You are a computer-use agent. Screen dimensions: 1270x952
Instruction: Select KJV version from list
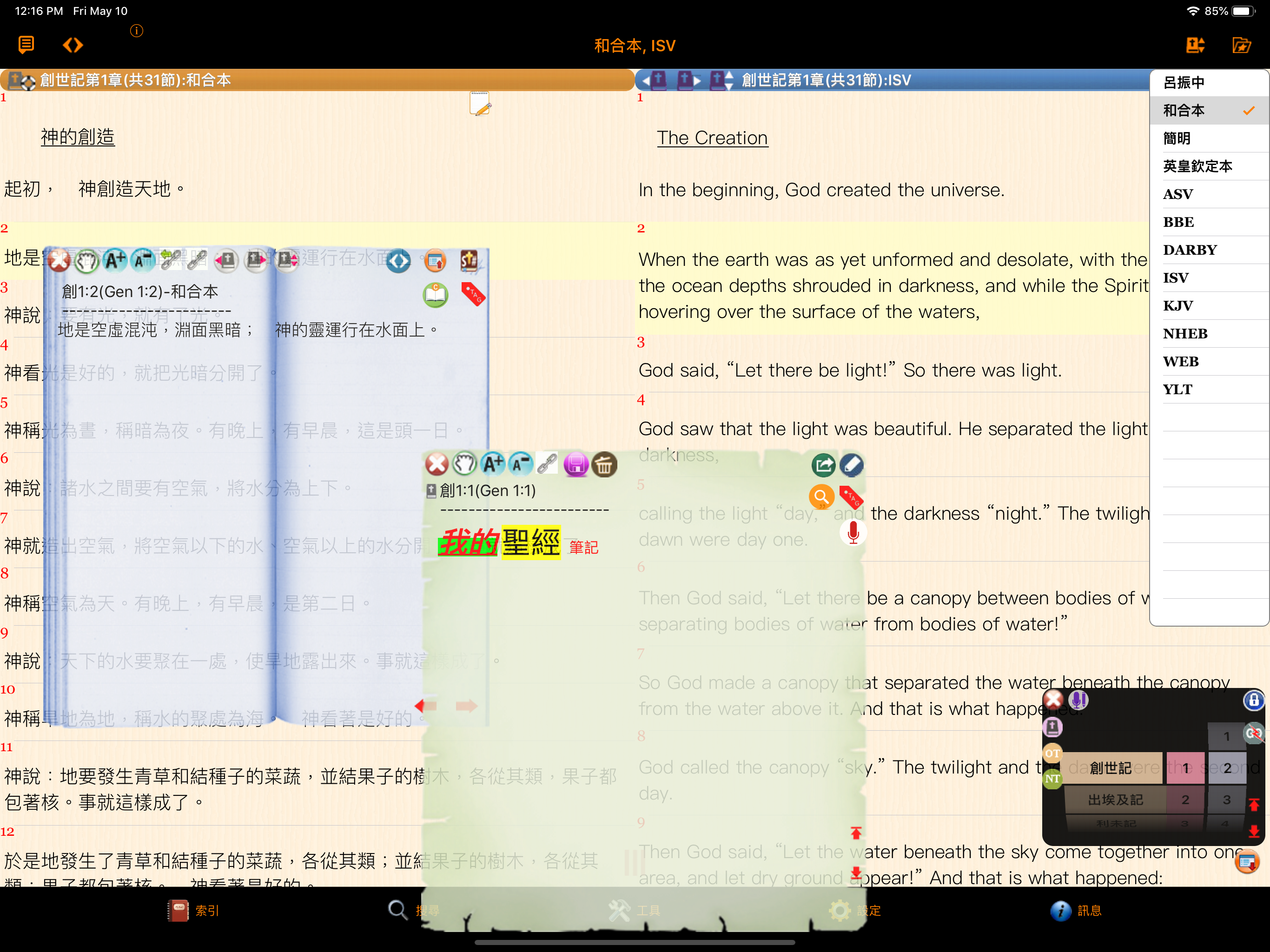[1209, 305]
